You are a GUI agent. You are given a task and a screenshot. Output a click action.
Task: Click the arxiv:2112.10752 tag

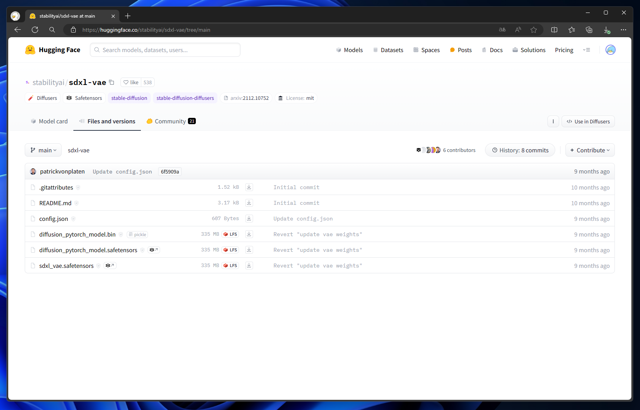pos(246,98)
